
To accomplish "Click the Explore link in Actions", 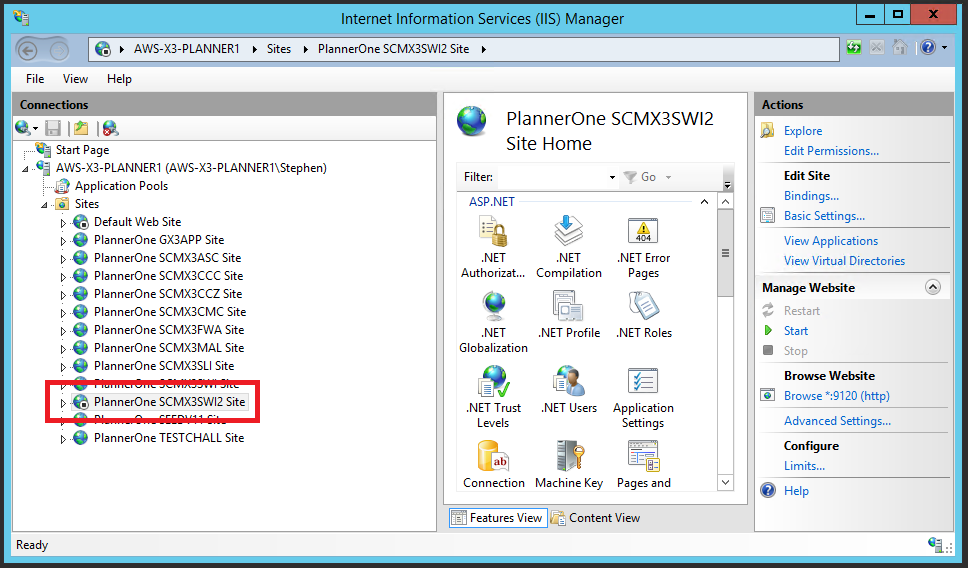I will [803, 131].
